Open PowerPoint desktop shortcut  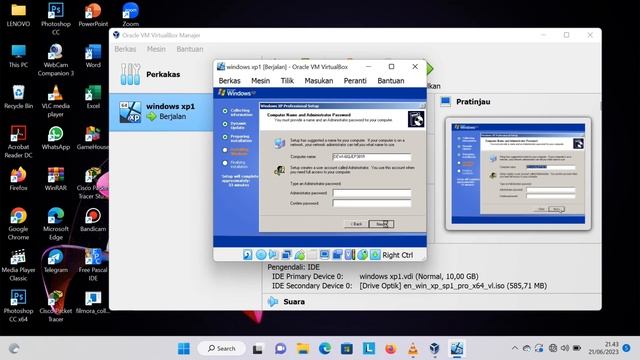93,16
